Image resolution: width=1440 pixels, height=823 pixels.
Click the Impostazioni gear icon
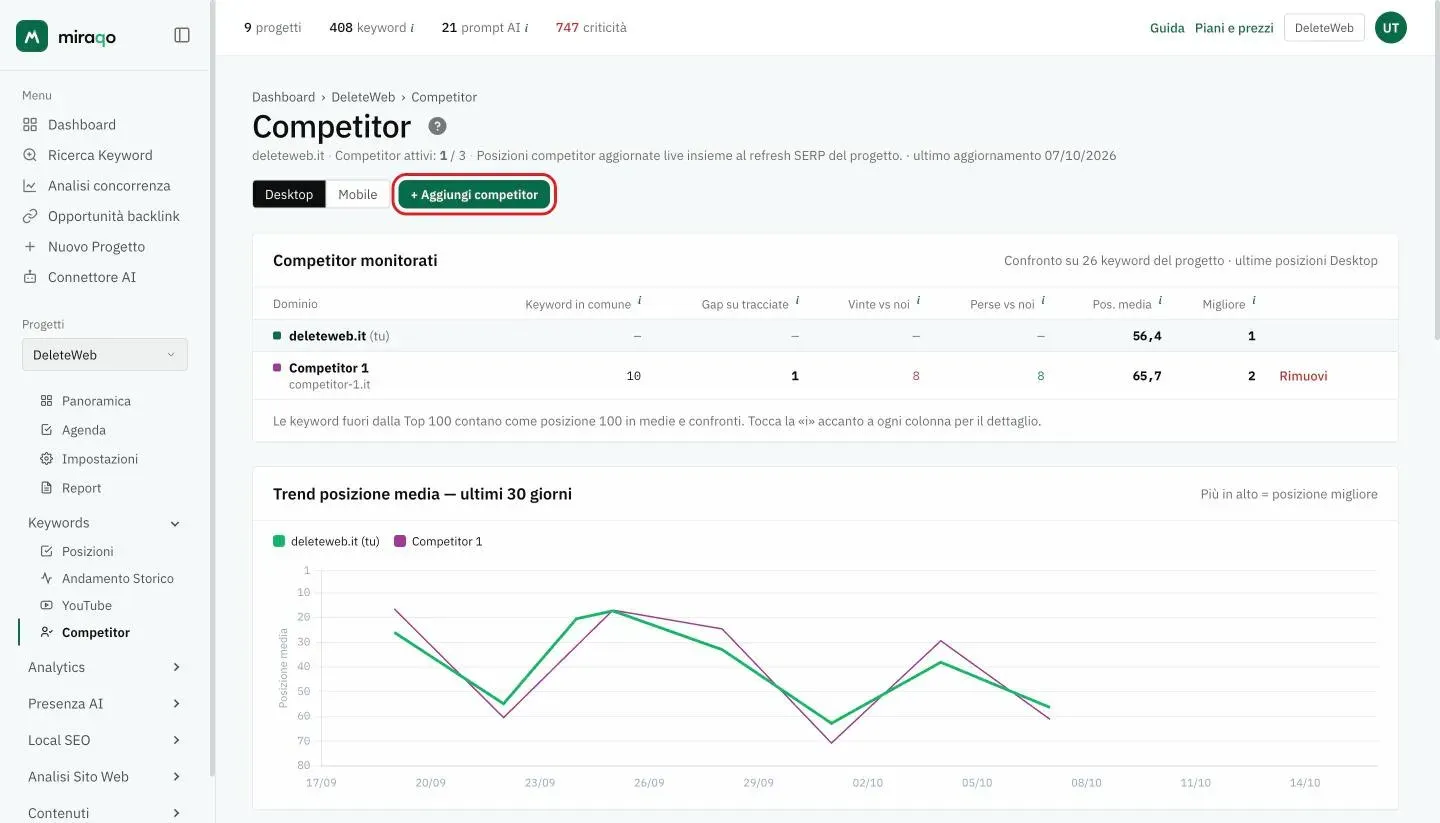[46, 459]
